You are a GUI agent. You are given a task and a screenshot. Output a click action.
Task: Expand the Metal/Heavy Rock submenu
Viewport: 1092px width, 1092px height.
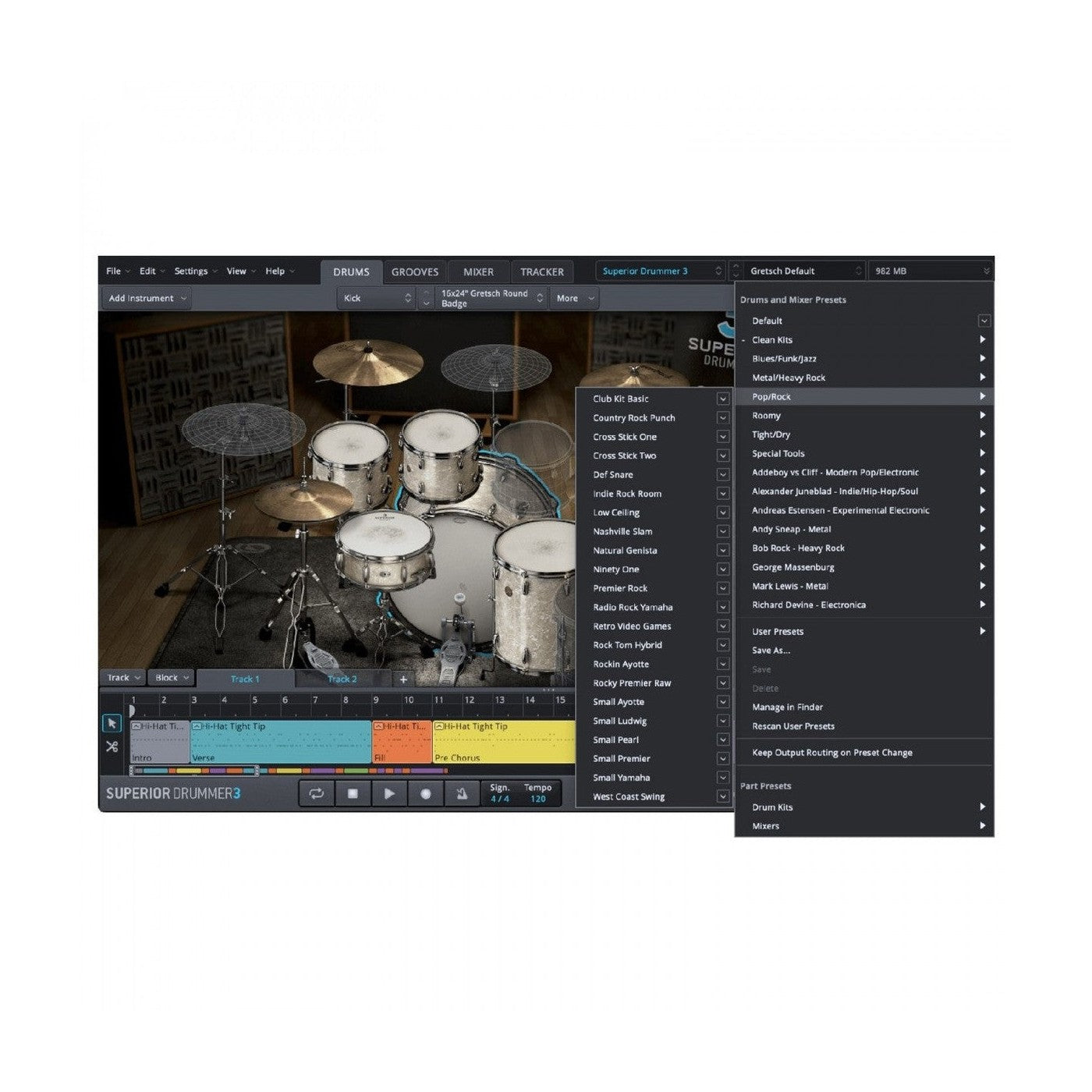click(x=864, y=378)
